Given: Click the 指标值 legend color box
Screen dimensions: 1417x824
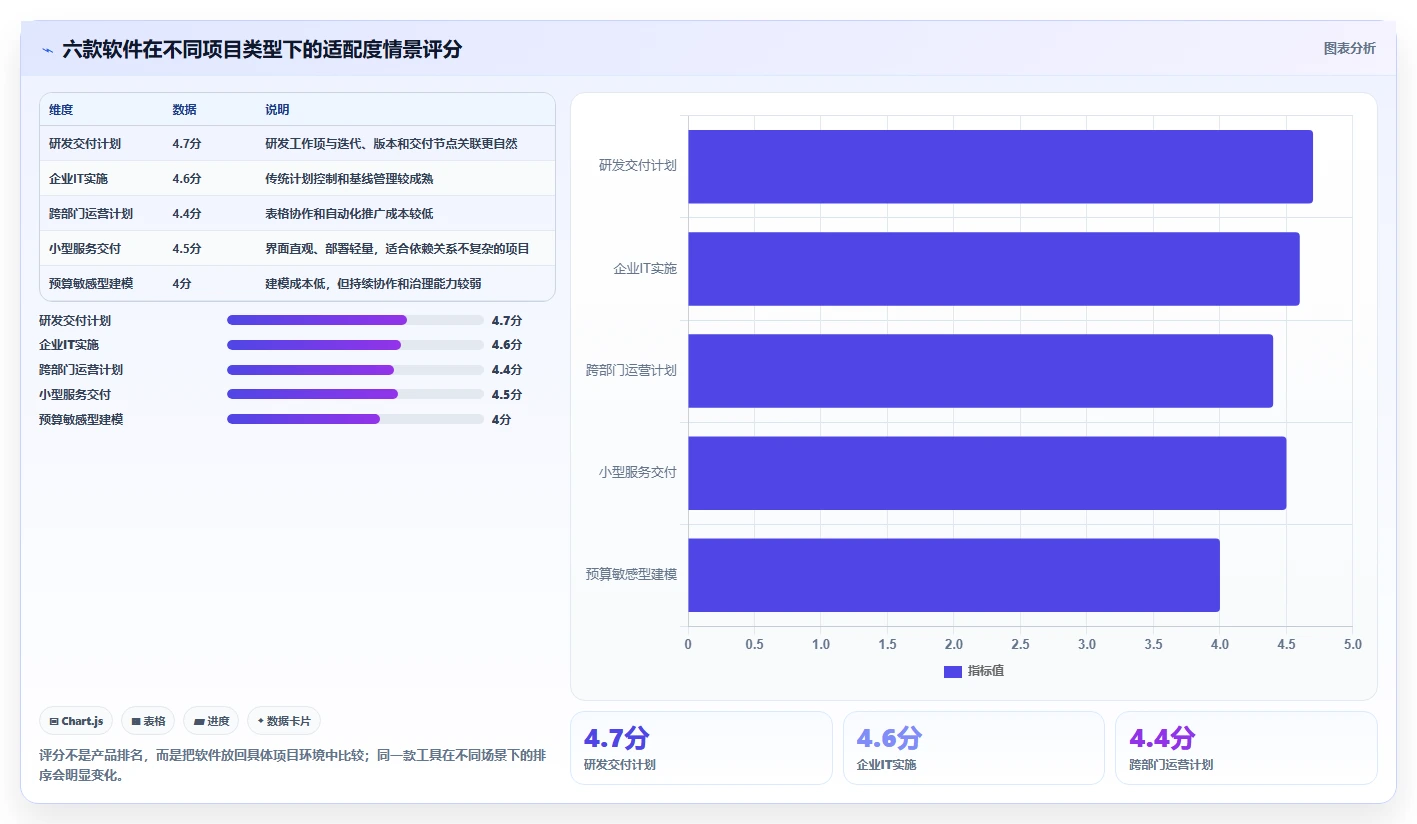Looking at the screenshot, I should 952,672.
